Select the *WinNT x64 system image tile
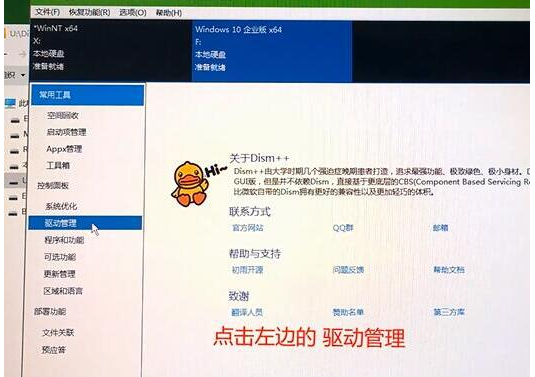 pos(111,50)
